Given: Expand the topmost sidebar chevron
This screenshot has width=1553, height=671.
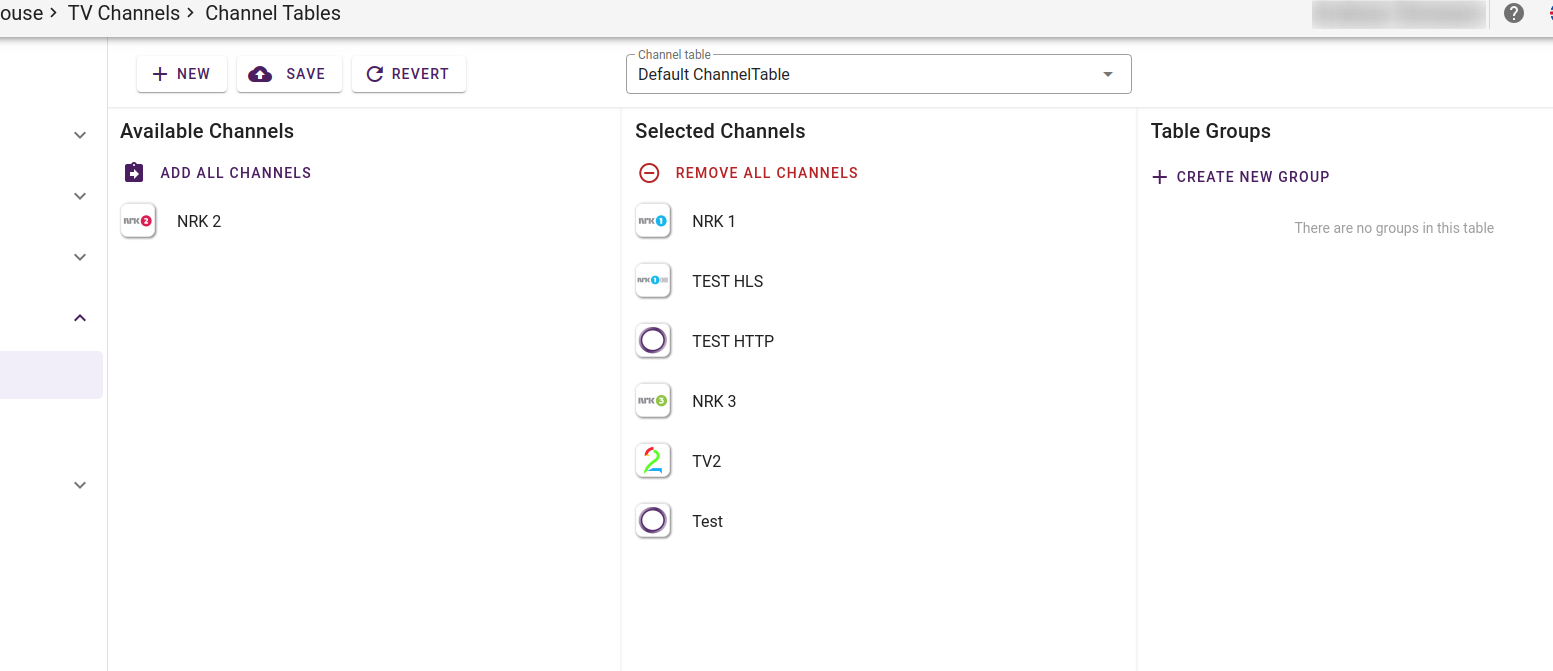Looking at the screenshot, I should coord(79,134).
